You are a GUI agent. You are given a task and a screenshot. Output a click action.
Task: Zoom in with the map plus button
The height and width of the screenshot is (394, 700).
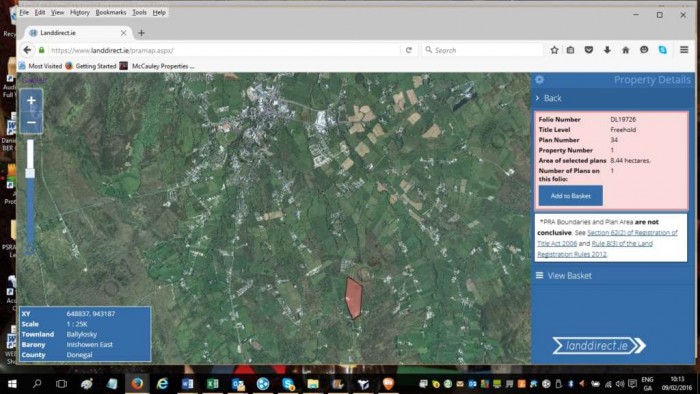tap(31, 100)
